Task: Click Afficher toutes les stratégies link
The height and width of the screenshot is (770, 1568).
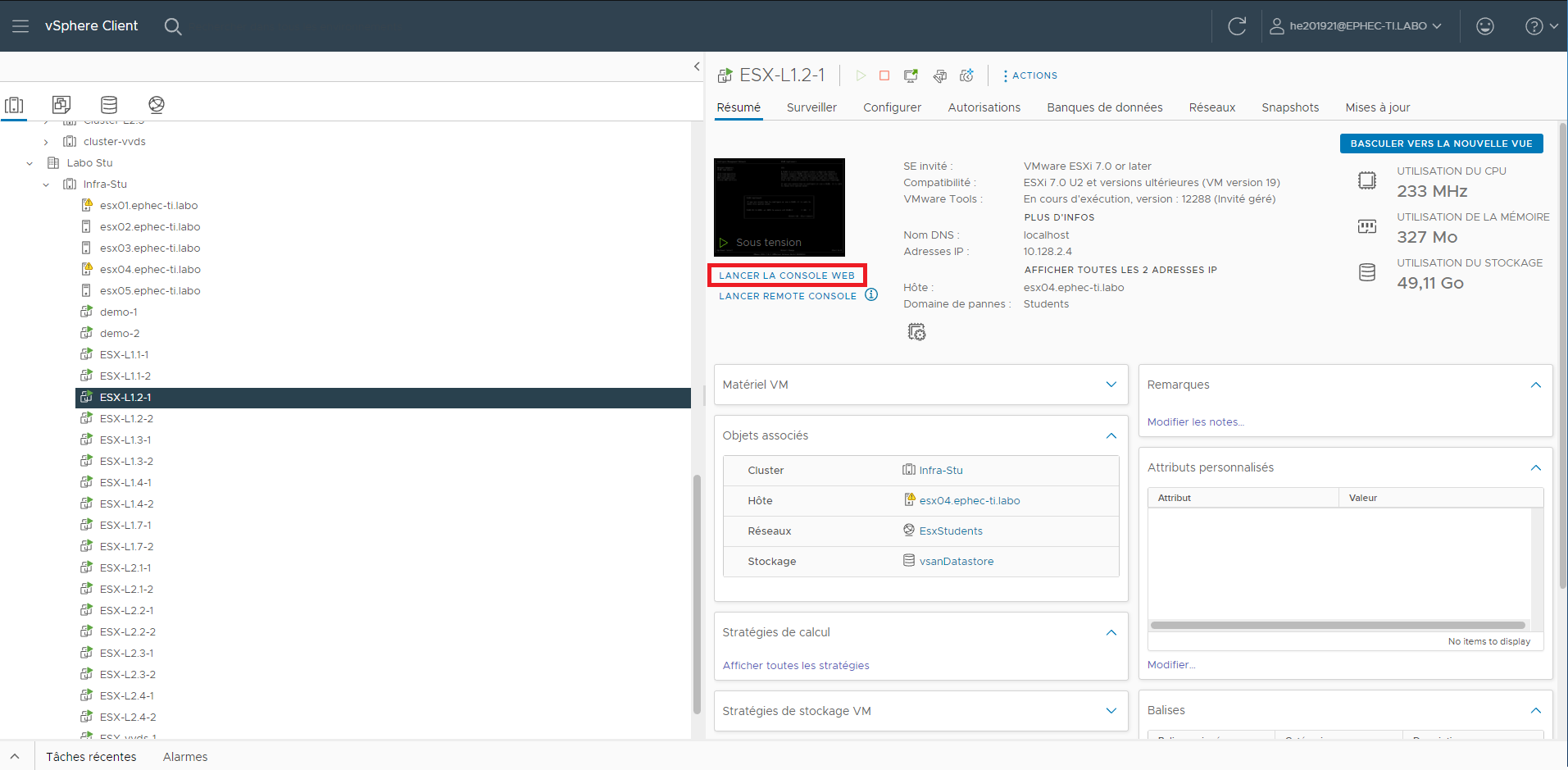Action: click(x=795, y=665)
